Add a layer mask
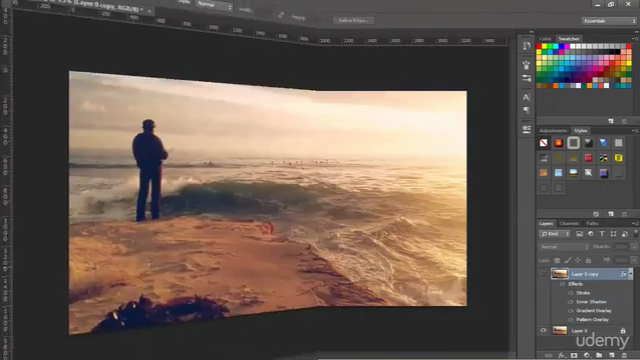This screenshot has height=360, width=640. click(x=574, y=356)
